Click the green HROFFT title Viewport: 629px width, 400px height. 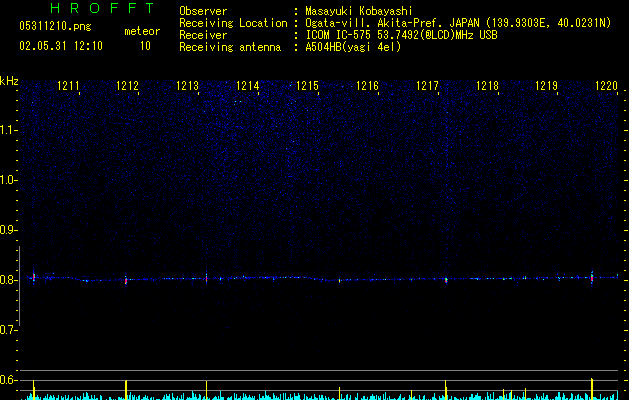[x=103, y=8]
